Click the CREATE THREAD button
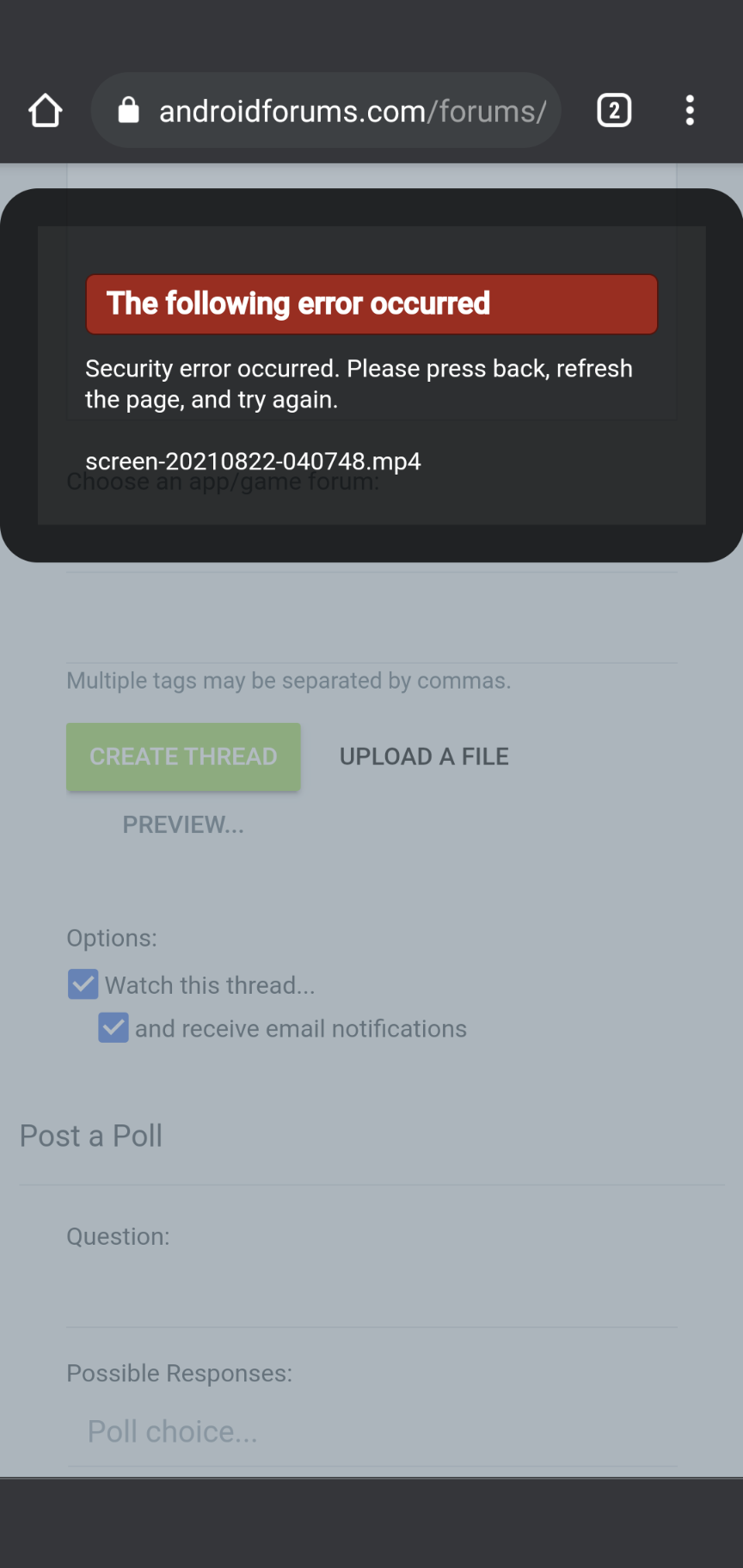 pyautogui.click(x=183, y=756)
